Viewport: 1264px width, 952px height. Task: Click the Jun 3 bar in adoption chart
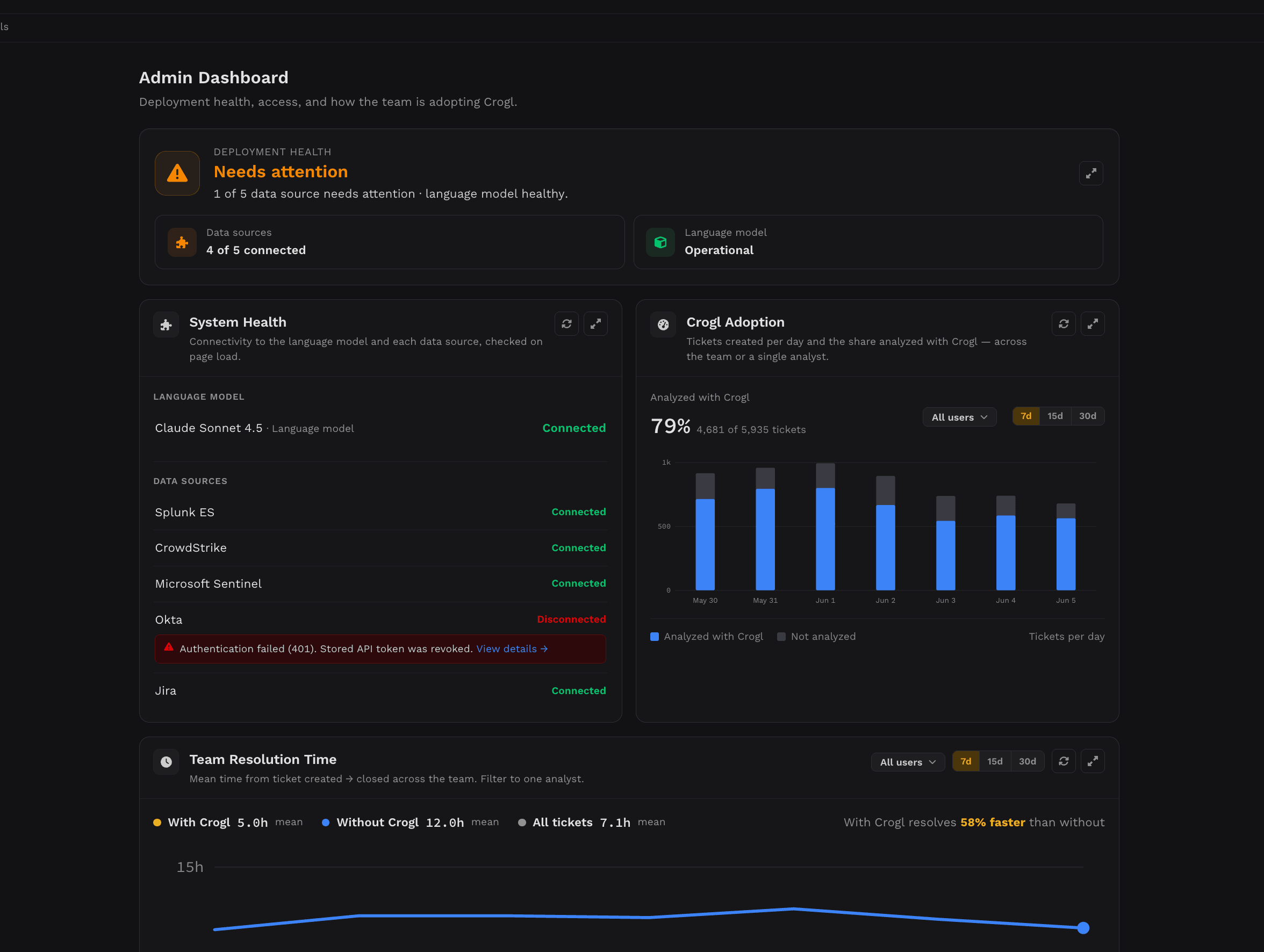[946, 543]
